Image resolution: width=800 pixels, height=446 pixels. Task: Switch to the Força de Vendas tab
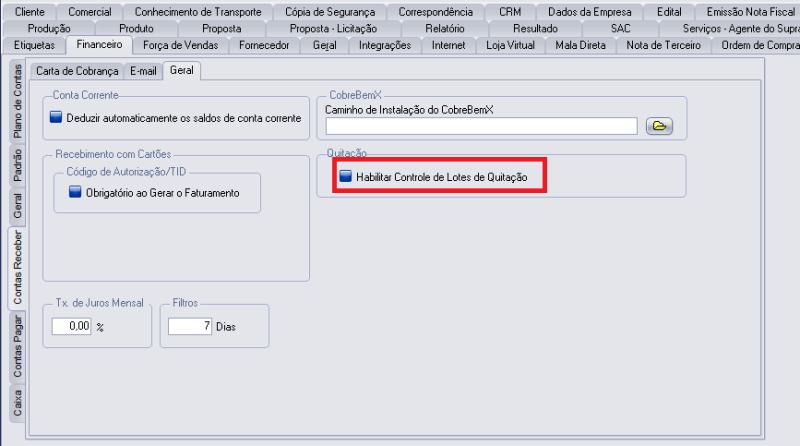coord(180,45)
